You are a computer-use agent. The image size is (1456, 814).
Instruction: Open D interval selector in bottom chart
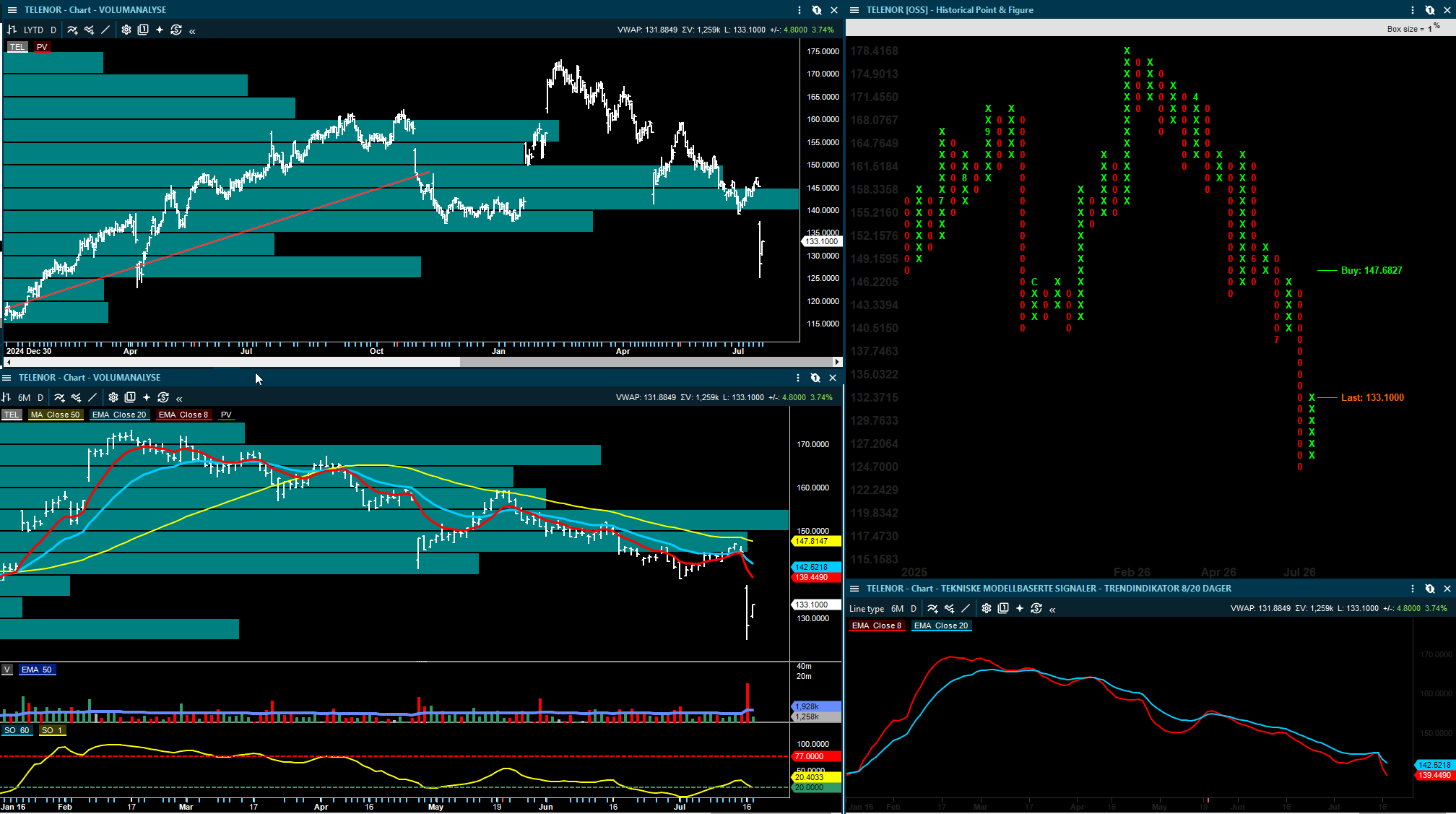tap(40, 397)
